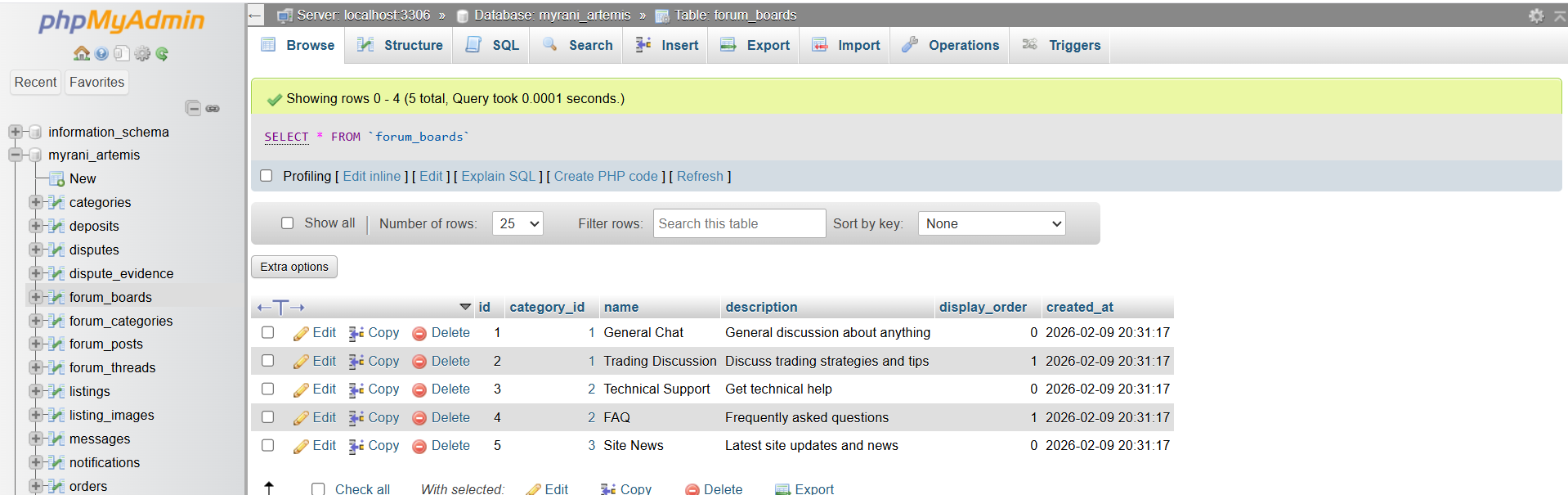
Task: Click the Explain SQL link
Action: [498, 176]
